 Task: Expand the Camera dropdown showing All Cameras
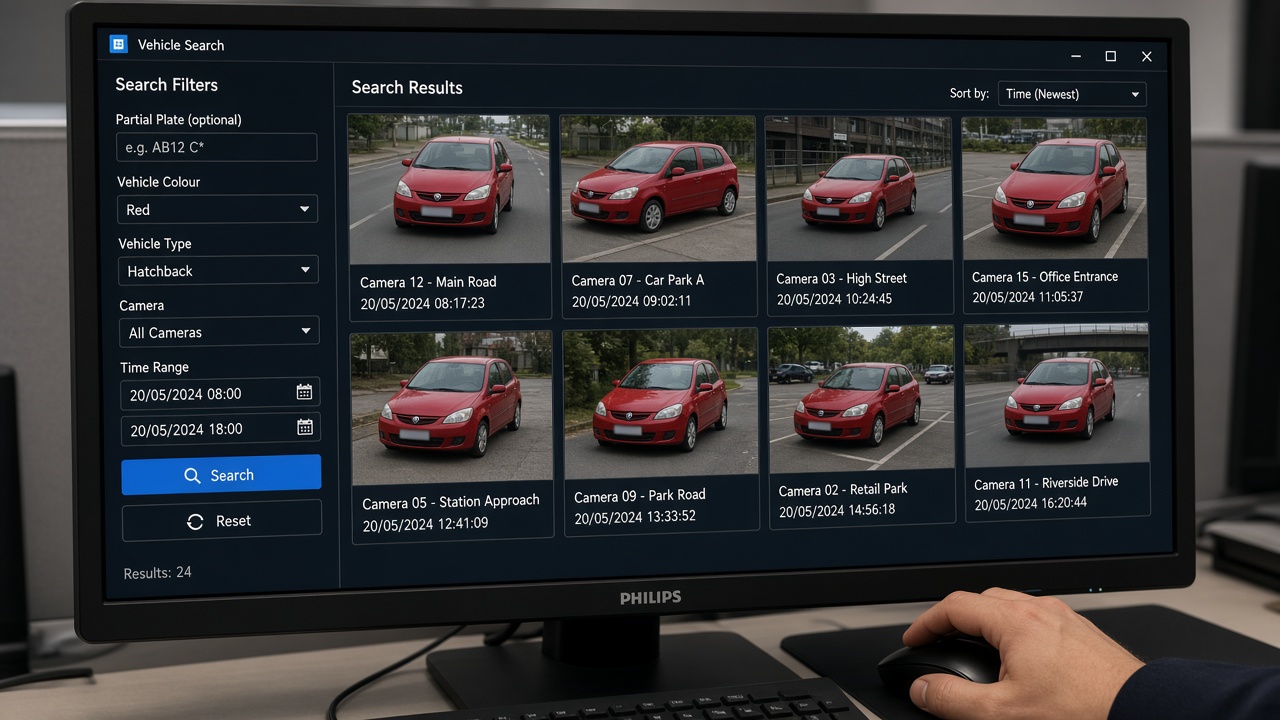pos(219,331)
